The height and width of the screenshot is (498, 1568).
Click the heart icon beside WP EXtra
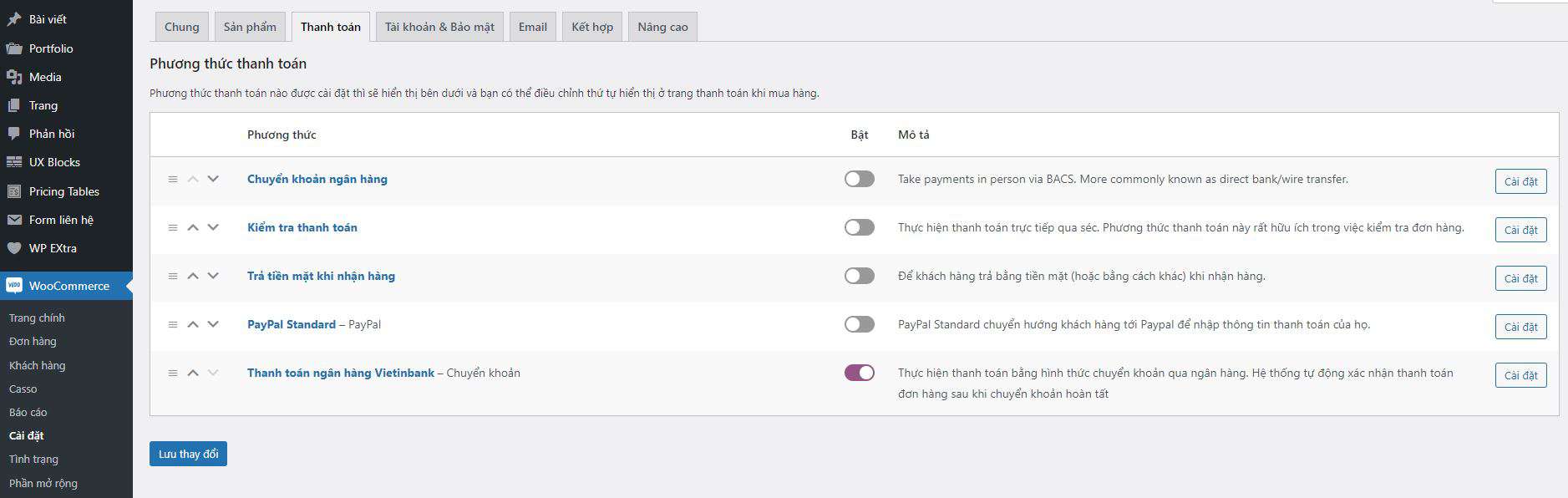pyautogui.click(x=14, y=248)
